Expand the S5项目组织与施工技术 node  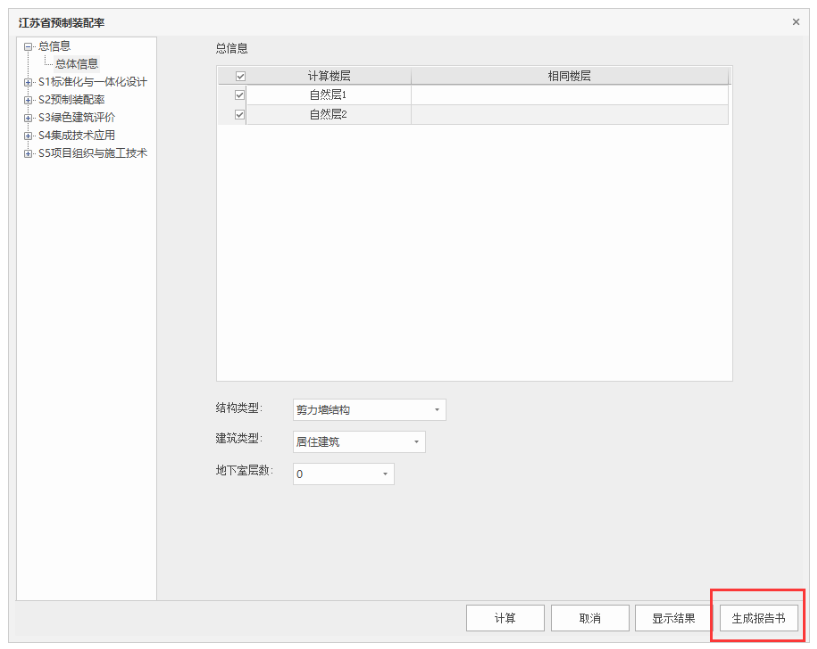(x=28, y=154)
